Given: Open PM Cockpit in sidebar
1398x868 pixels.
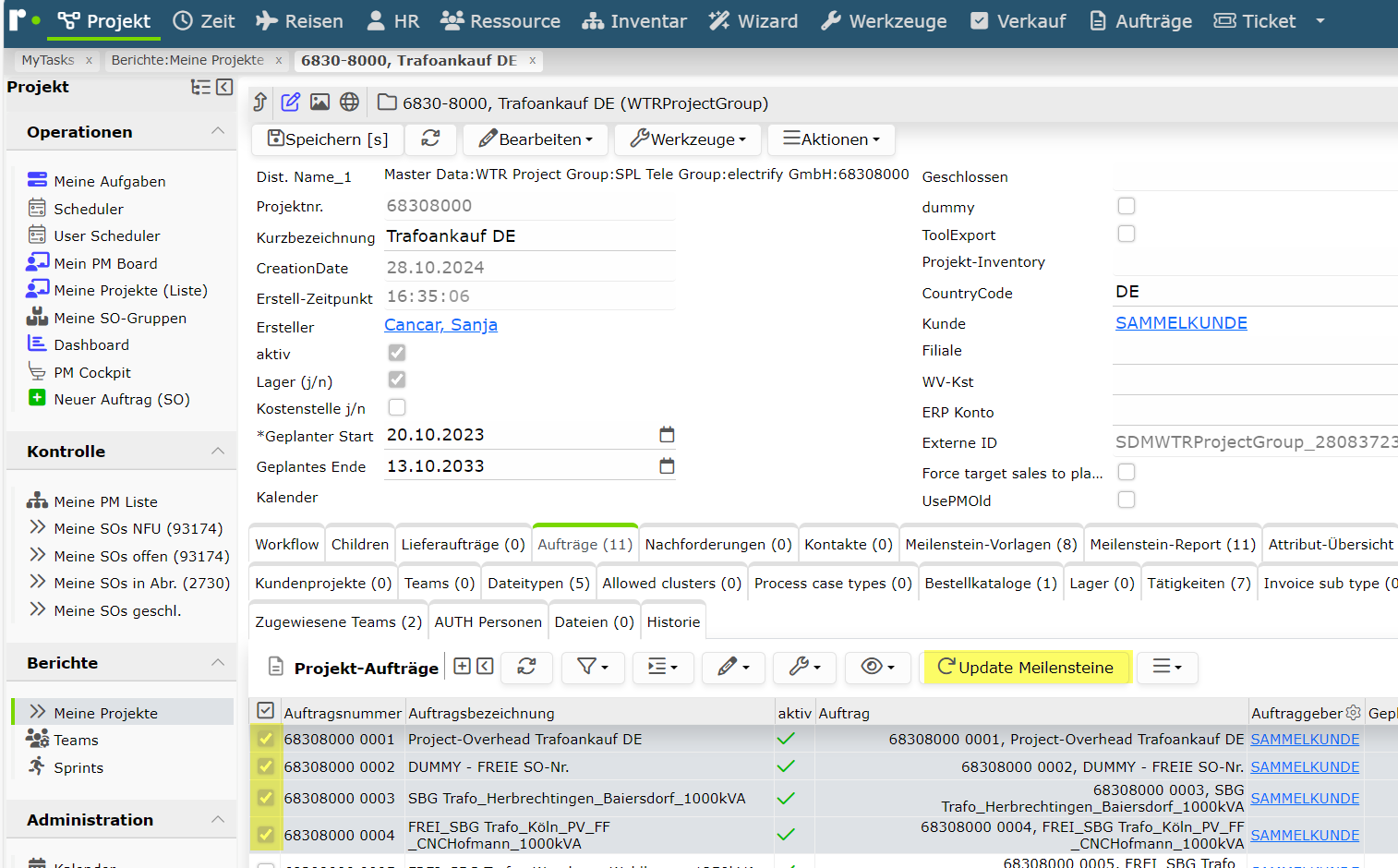Looking at the screenshot, I should click(x=92, y=372).
